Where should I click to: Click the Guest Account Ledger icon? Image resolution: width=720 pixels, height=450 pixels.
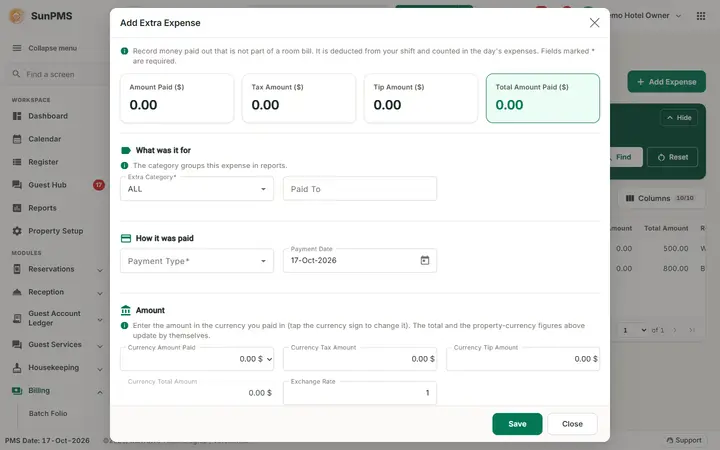pyautogui.click(x=17, y=318)
